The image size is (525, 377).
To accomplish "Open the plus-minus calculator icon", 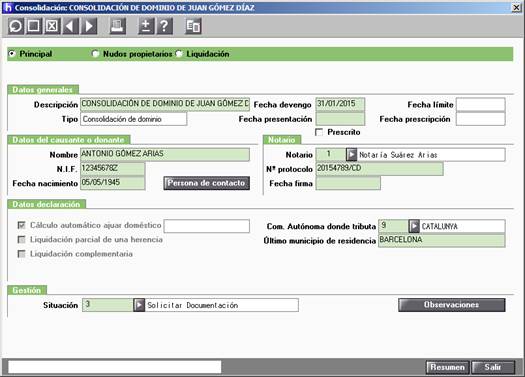I will tap(146, 26).
